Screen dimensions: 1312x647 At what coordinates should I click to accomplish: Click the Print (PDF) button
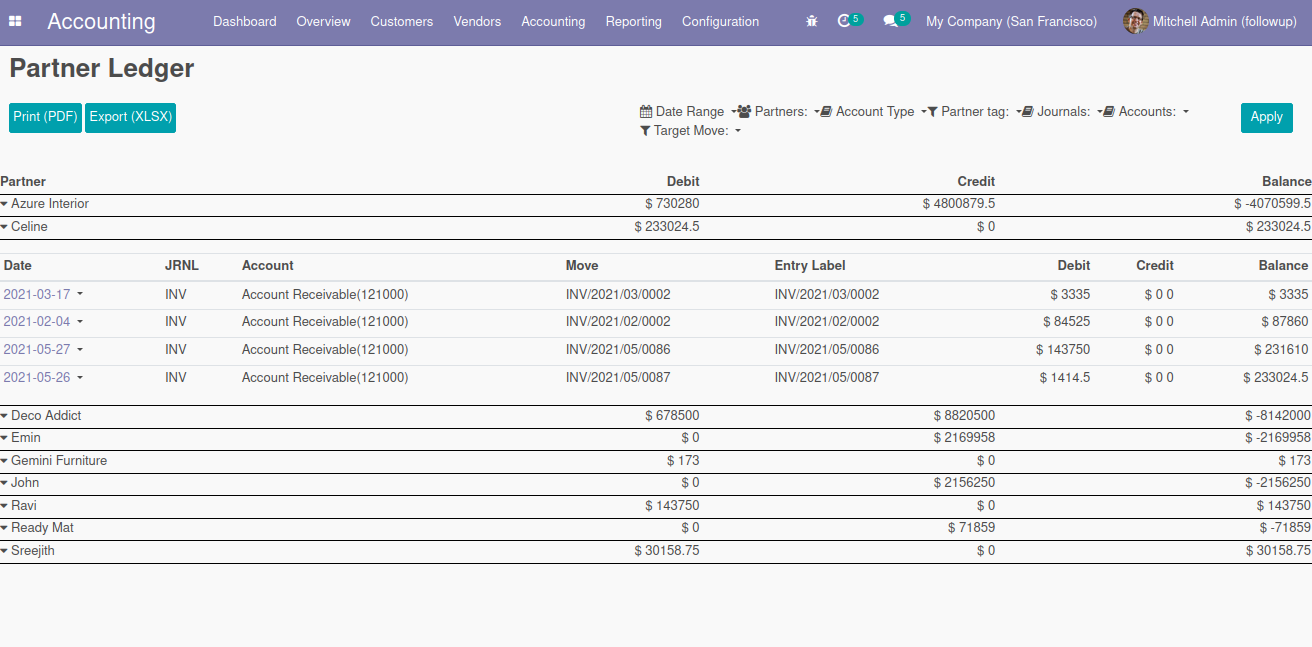pos(45,117)
